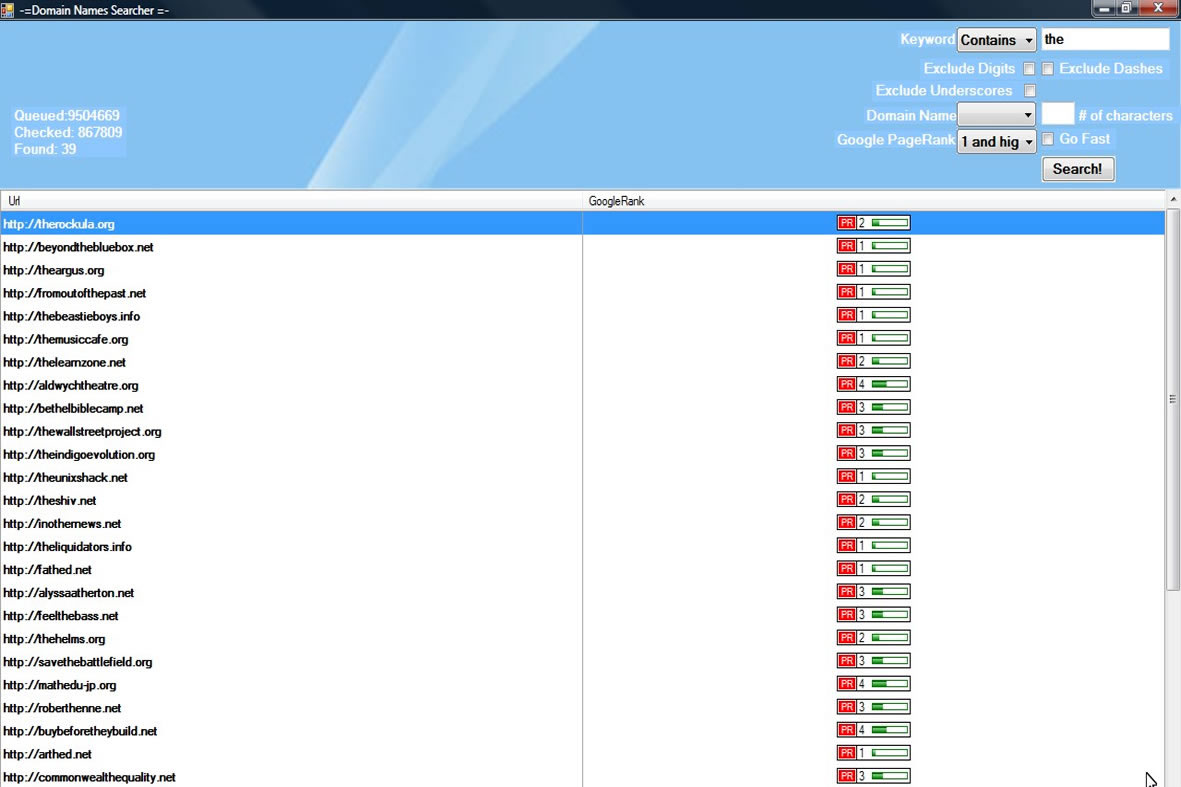Select the row http://arthed.net
Viewport: 1181px width, 787px height.
(583, 753)
